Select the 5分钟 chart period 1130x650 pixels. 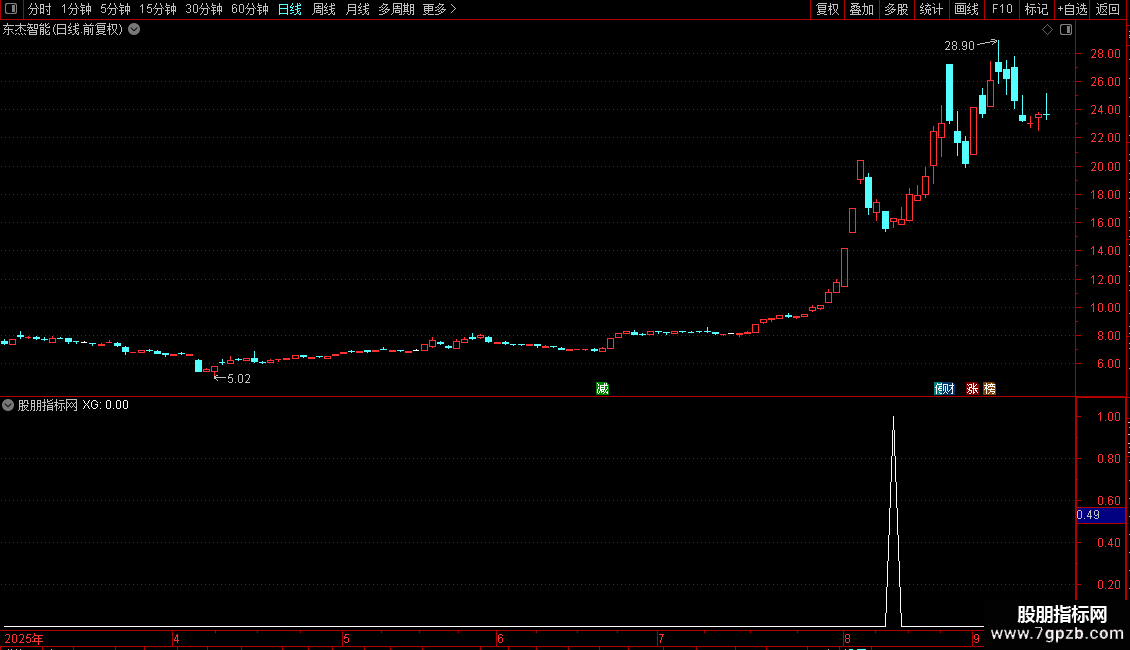(x=115, y=9)
